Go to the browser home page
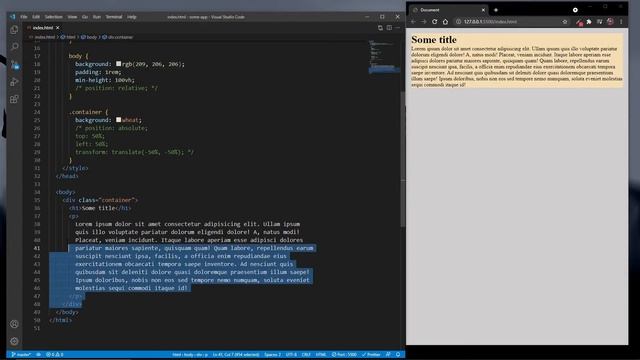Image resolution: width=640 pixels, height=360 pixels. [445, 22]
